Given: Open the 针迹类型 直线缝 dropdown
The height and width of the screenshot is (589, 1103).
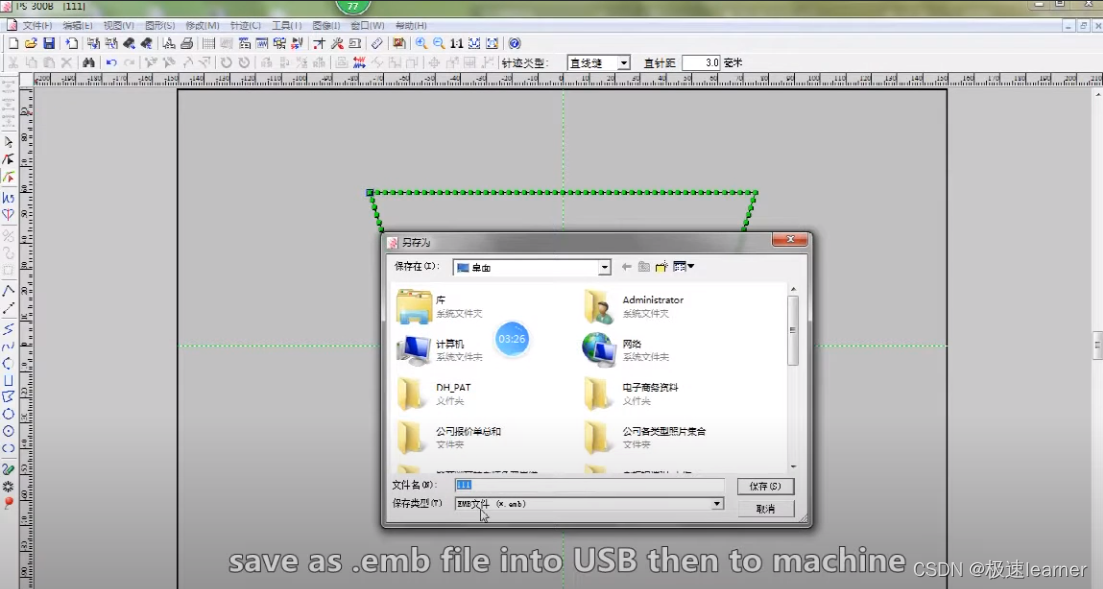Looking at the screenshot, I should [623, 63].
